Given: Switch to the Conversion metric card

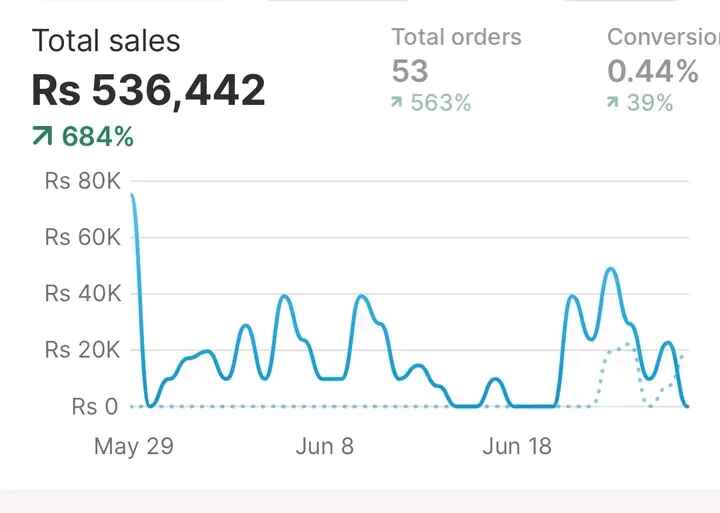Looking at the screenshot, I should pos(663,38).
